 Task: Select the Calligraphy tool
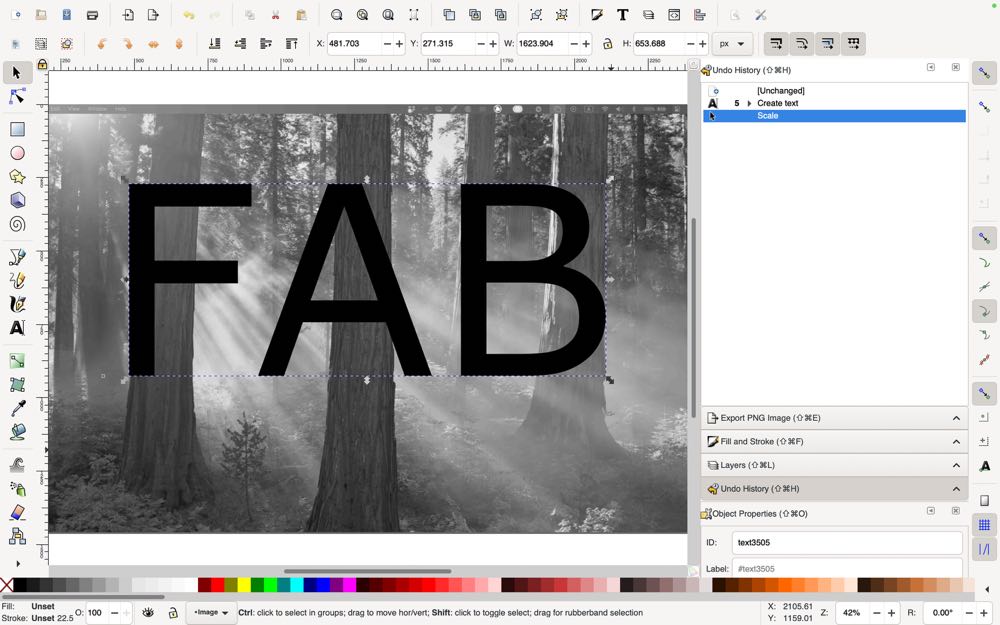click(x=17, y=304)
